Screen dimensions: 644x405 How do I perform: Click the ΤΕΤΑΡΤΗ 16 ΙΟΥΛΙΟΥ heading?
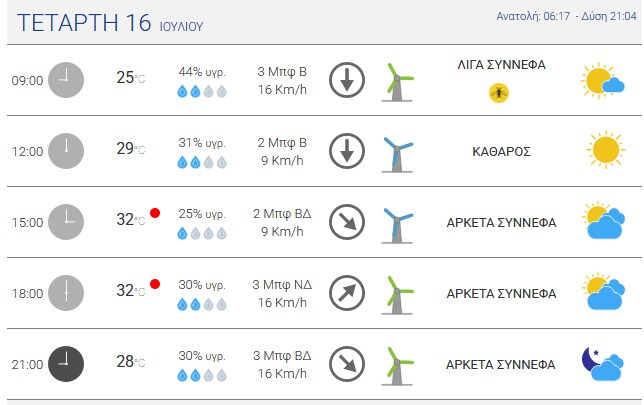(110, 23)
